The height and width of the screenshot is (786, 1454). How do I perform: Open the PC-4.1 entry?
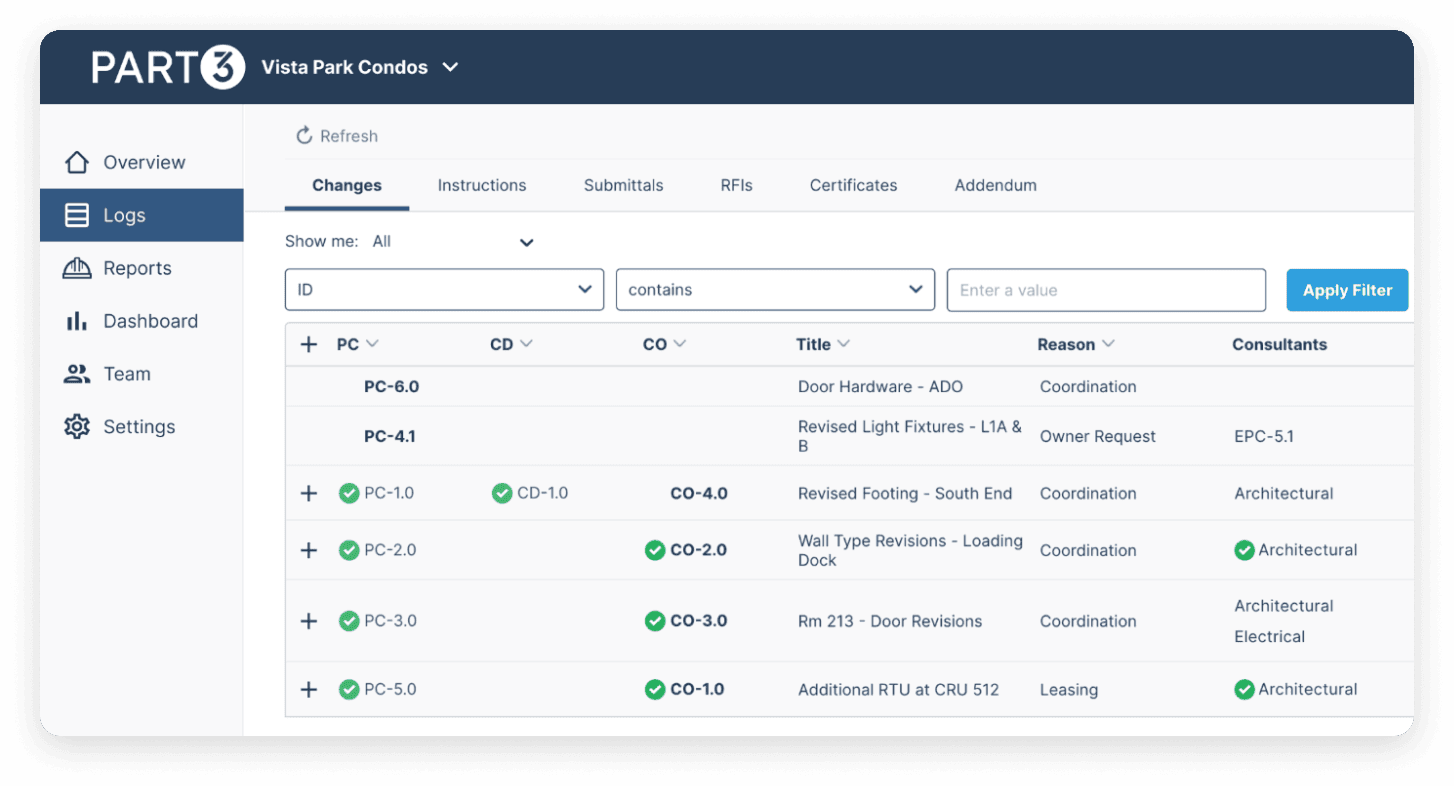pyautogui.click(x=389, y=436)
